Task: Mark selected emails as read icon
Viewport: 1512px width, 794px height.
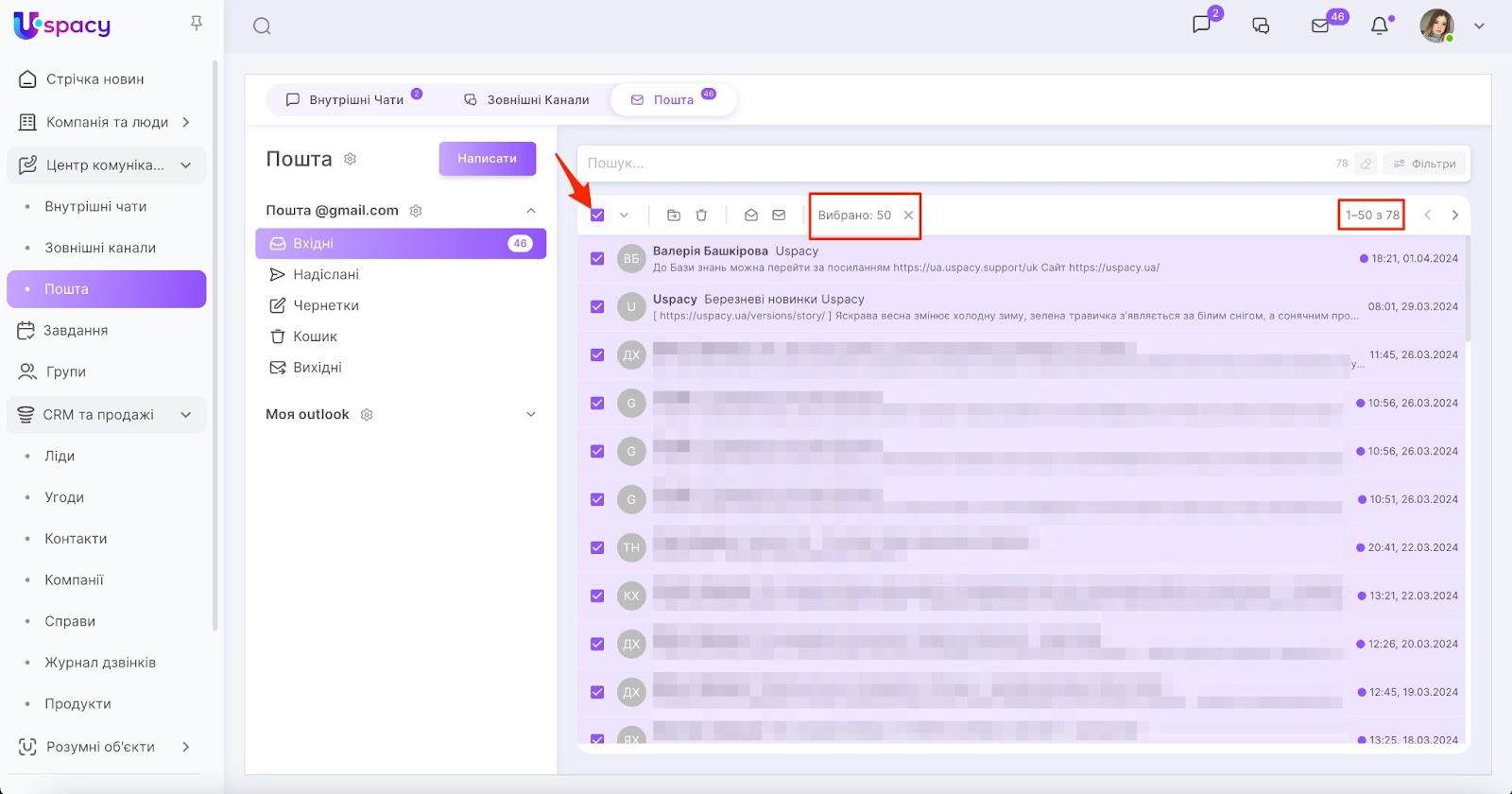Action: pyautogui.click(x=751, y=216)
